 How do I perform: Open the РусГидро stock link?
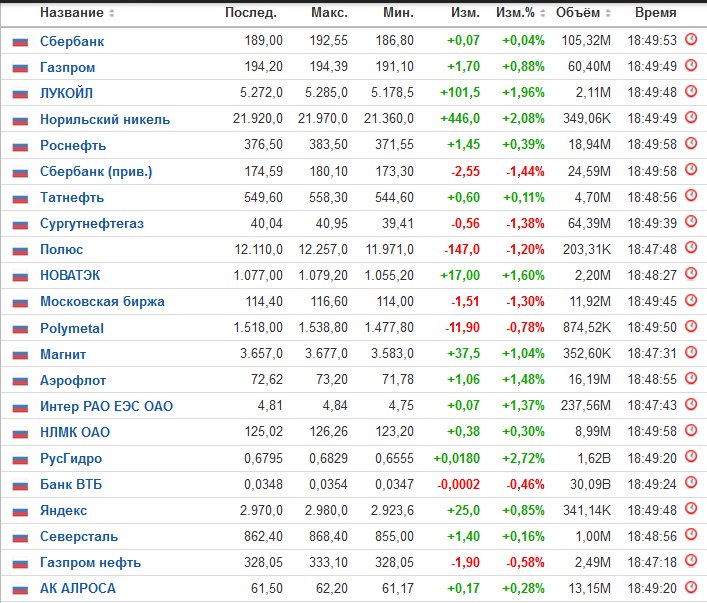[x=71, y=459]
